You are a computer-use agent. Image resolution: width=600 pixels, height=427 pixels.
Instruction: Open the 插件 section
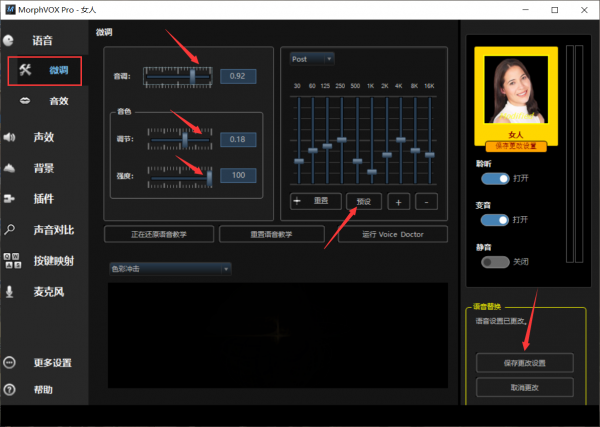(x=44, y=199)
